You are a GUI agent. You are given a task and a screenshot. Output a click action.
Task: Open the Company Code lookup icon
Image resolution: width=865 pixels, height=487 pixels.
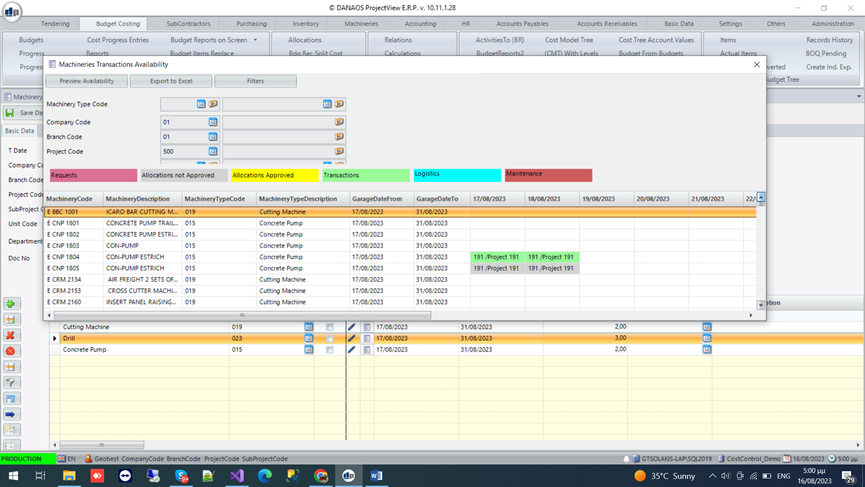[213, 122]
